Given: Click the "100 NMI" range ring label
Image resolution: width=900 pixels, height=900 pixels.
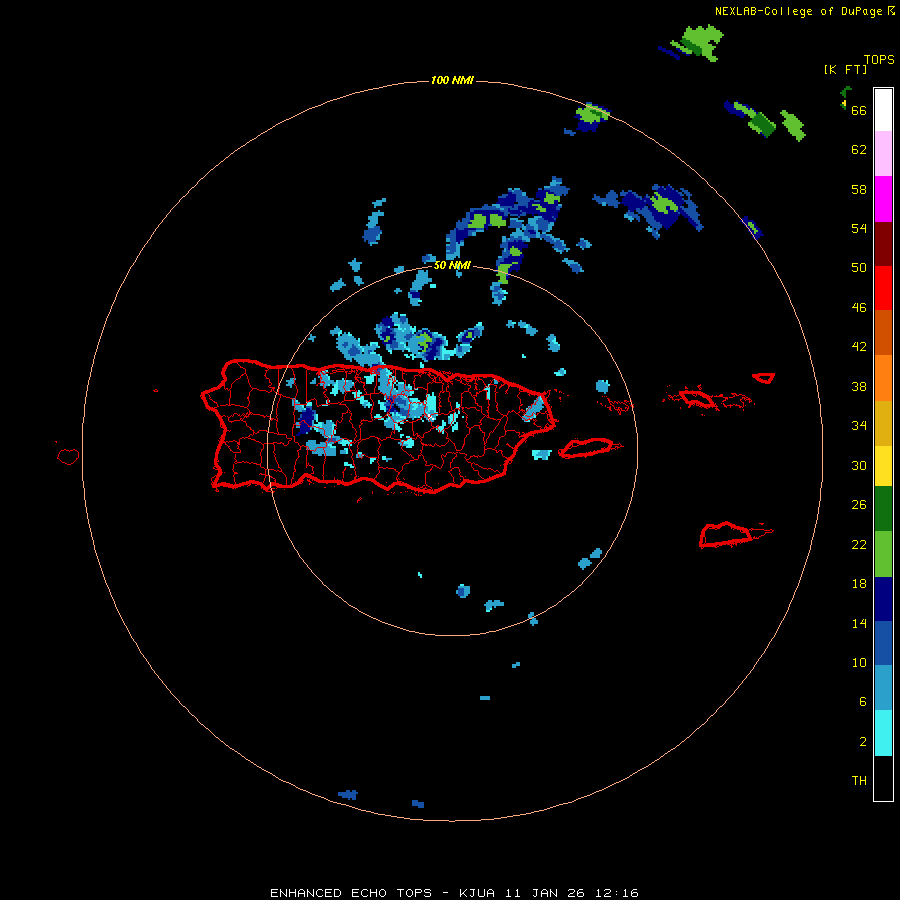Looking at the screenshot, I should click(x=452, y=80).
